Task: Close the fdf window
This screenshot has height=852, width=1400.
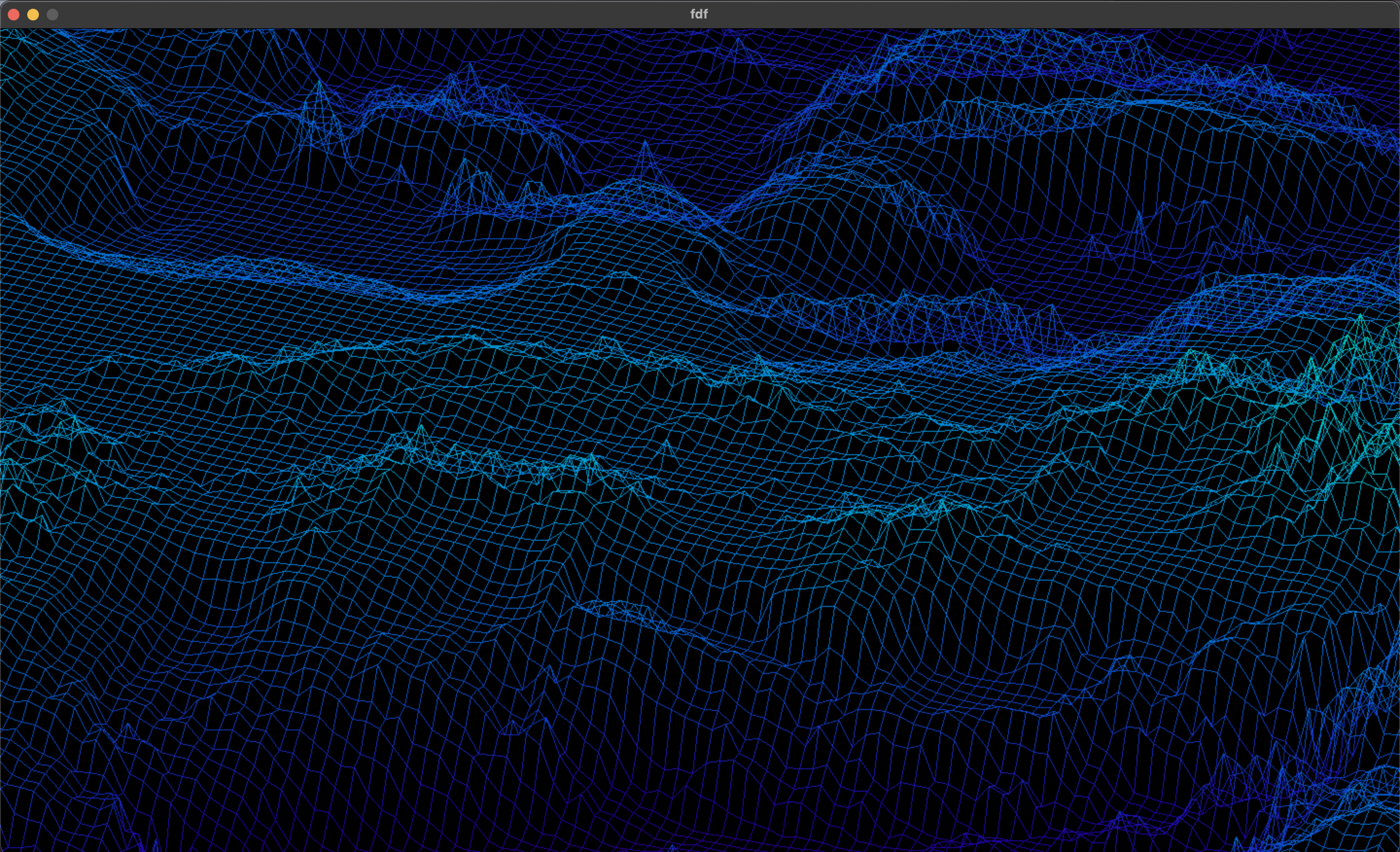Action: [x=14, y=15]
